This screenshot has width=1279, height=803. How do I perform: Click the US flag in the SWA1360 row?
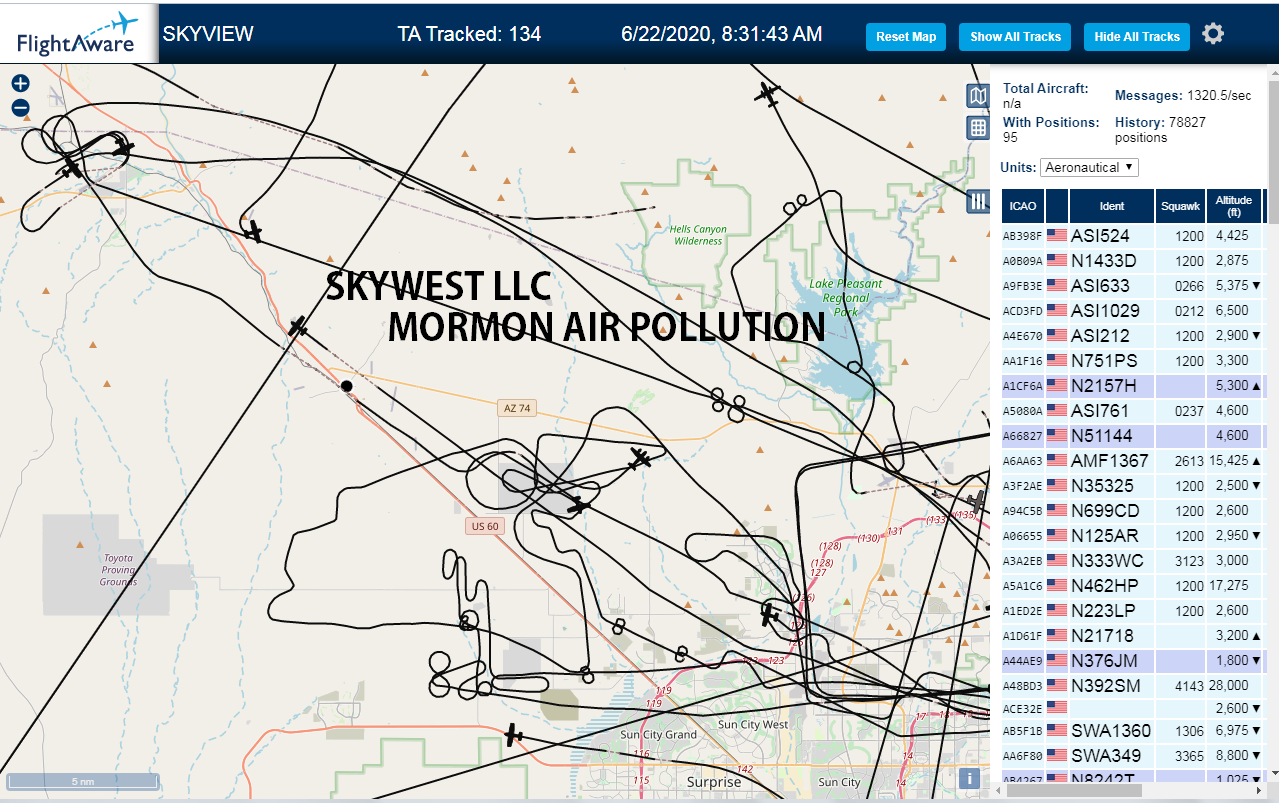coord(1057,731)
